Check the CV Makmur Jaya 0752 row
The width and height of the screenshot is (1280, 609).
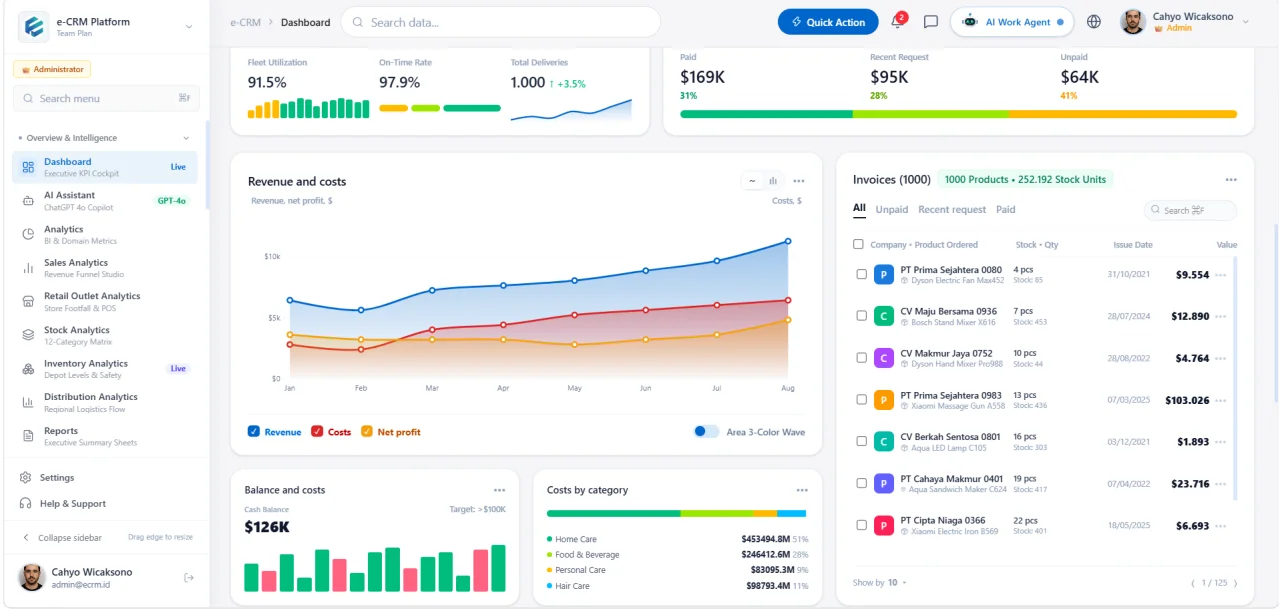862,358
